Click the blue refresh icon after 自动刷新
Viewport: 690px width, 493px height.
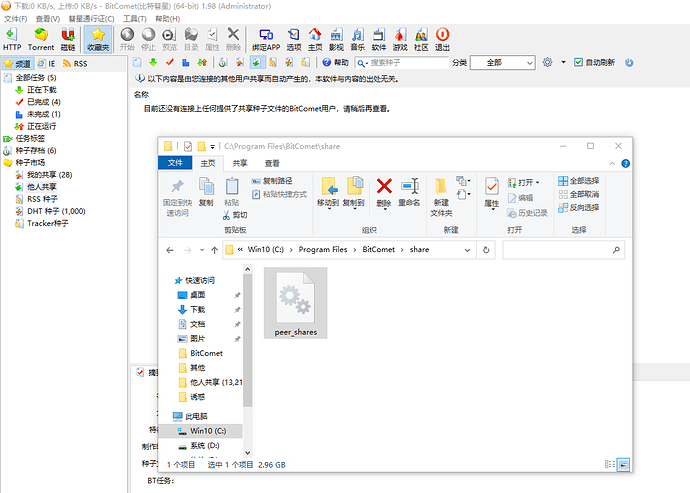[629, 63]
